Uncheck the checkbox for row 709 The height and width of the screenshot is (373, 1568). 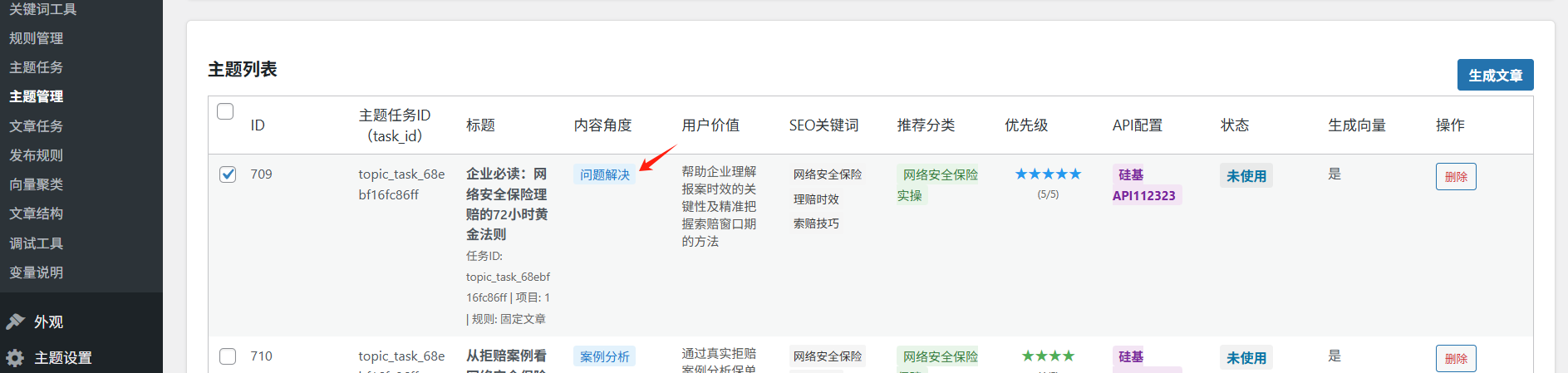[228, 174]
